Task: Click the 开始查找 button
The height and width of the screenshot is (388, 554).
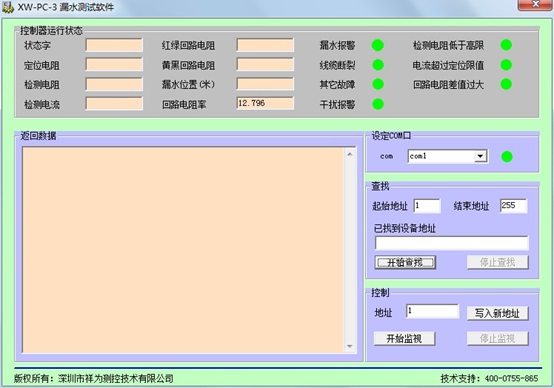Action: click(405, 263)
